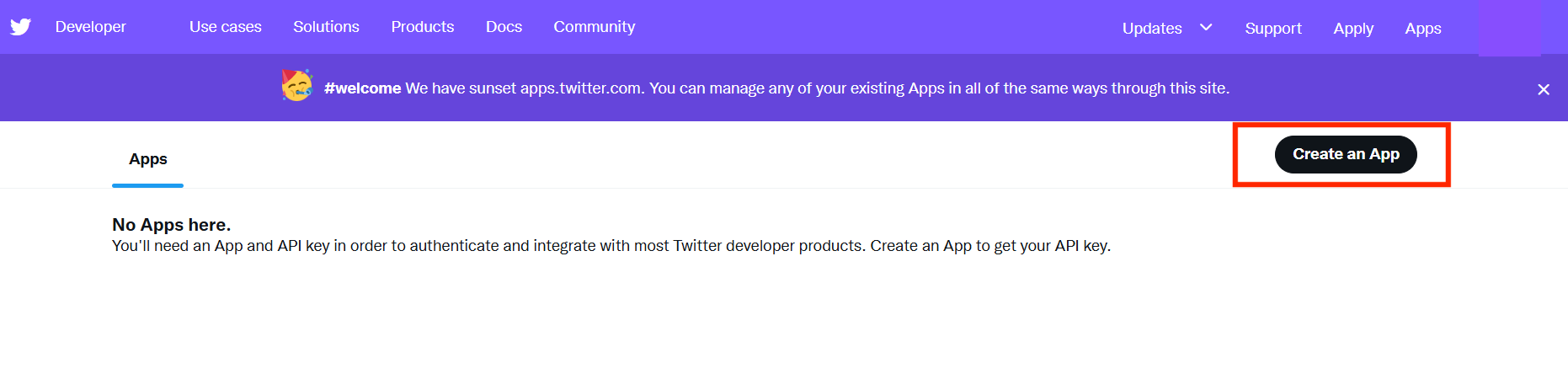Open the Community section
This screenshot has width=1568, height=379.
pos(594,27)
